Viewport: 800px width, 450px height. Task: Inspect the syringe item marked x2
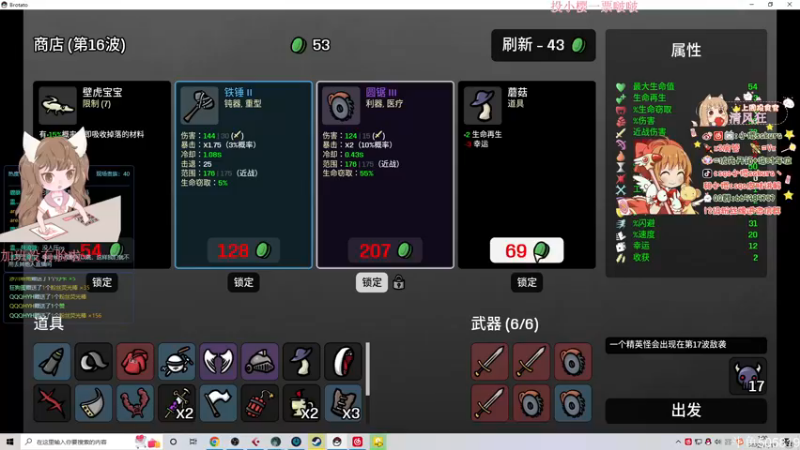pos(177,403)
